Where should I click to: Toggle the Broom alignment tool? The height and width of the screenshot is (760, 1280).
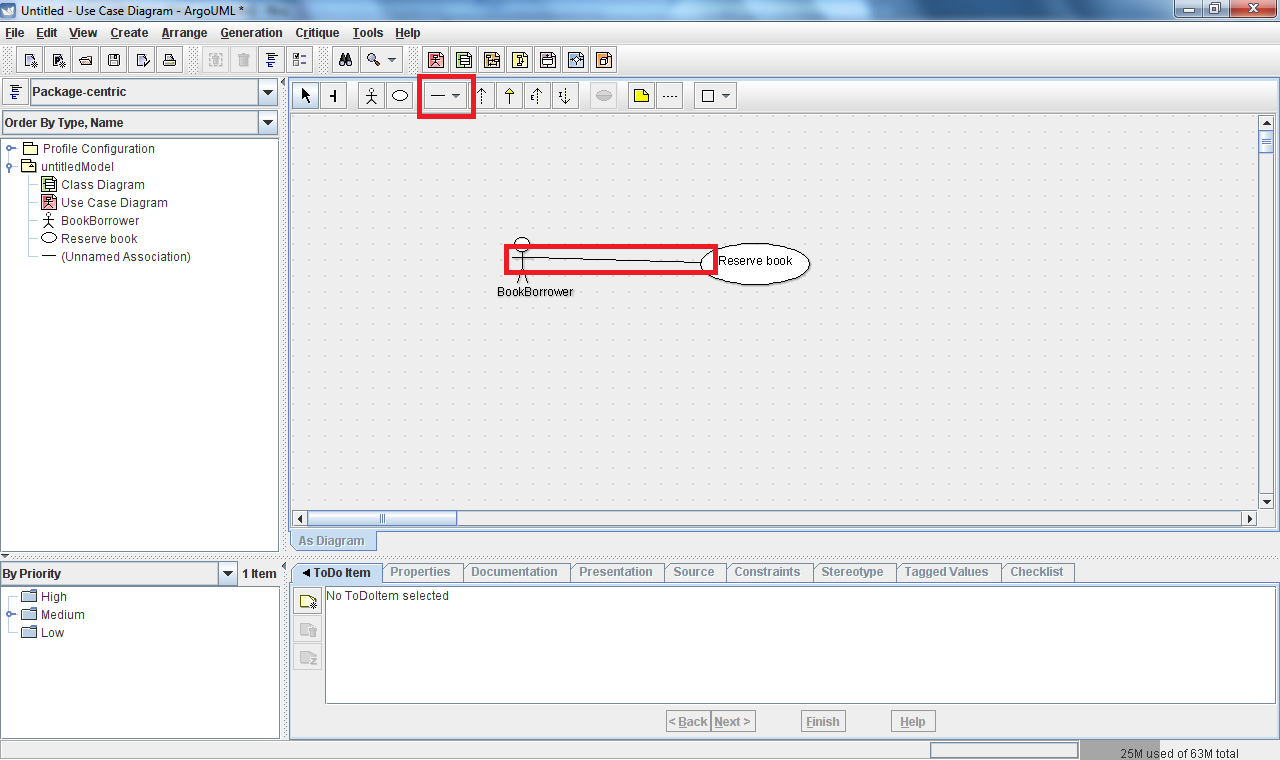pos(332,96)
